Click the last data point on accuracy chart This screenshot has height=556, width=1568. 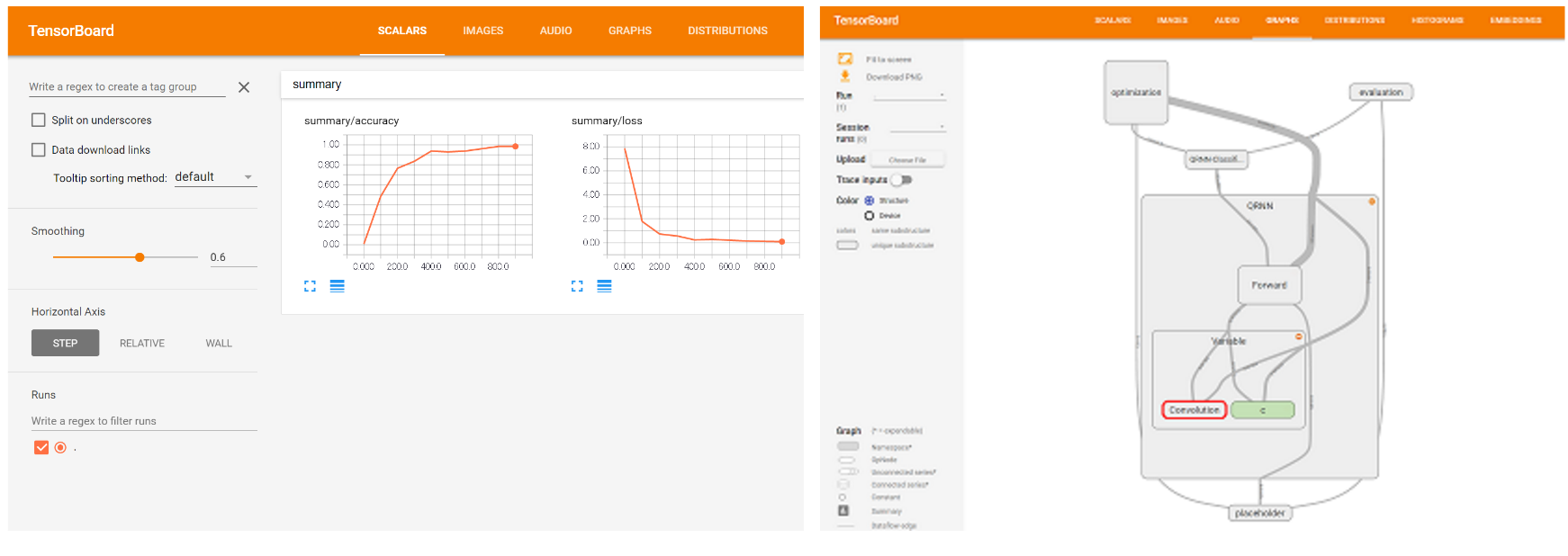click(516, 146)
